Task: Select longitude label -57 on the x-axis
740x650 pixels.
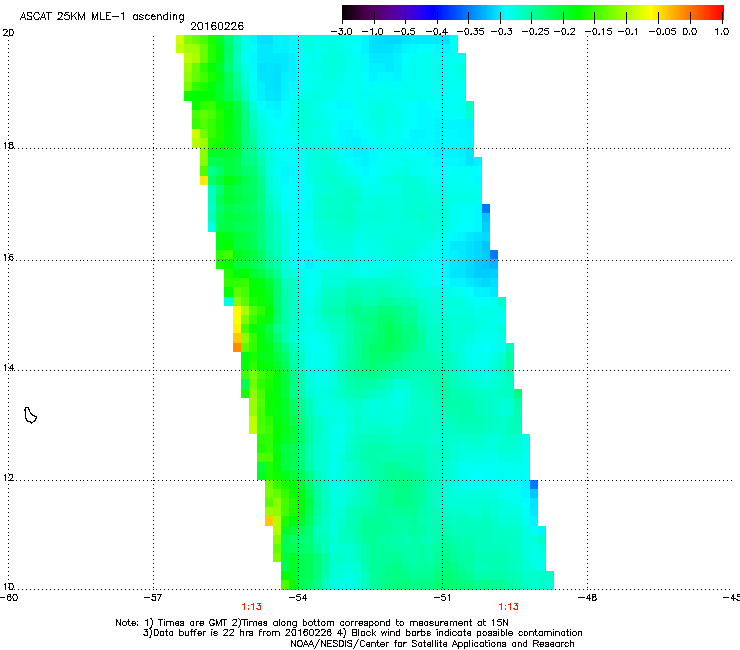Action: 153,598
